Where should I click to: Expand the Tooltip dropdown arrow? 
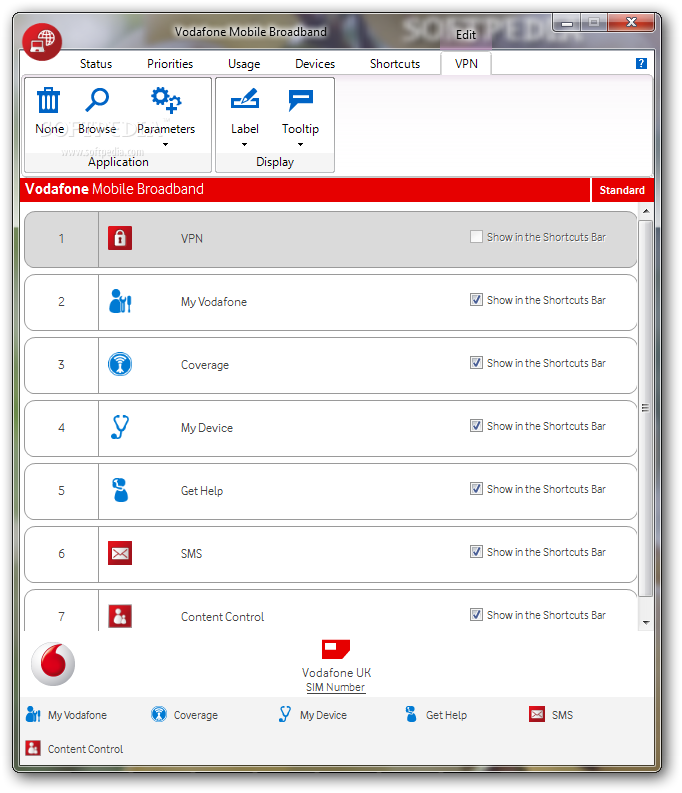click(300, 145)
